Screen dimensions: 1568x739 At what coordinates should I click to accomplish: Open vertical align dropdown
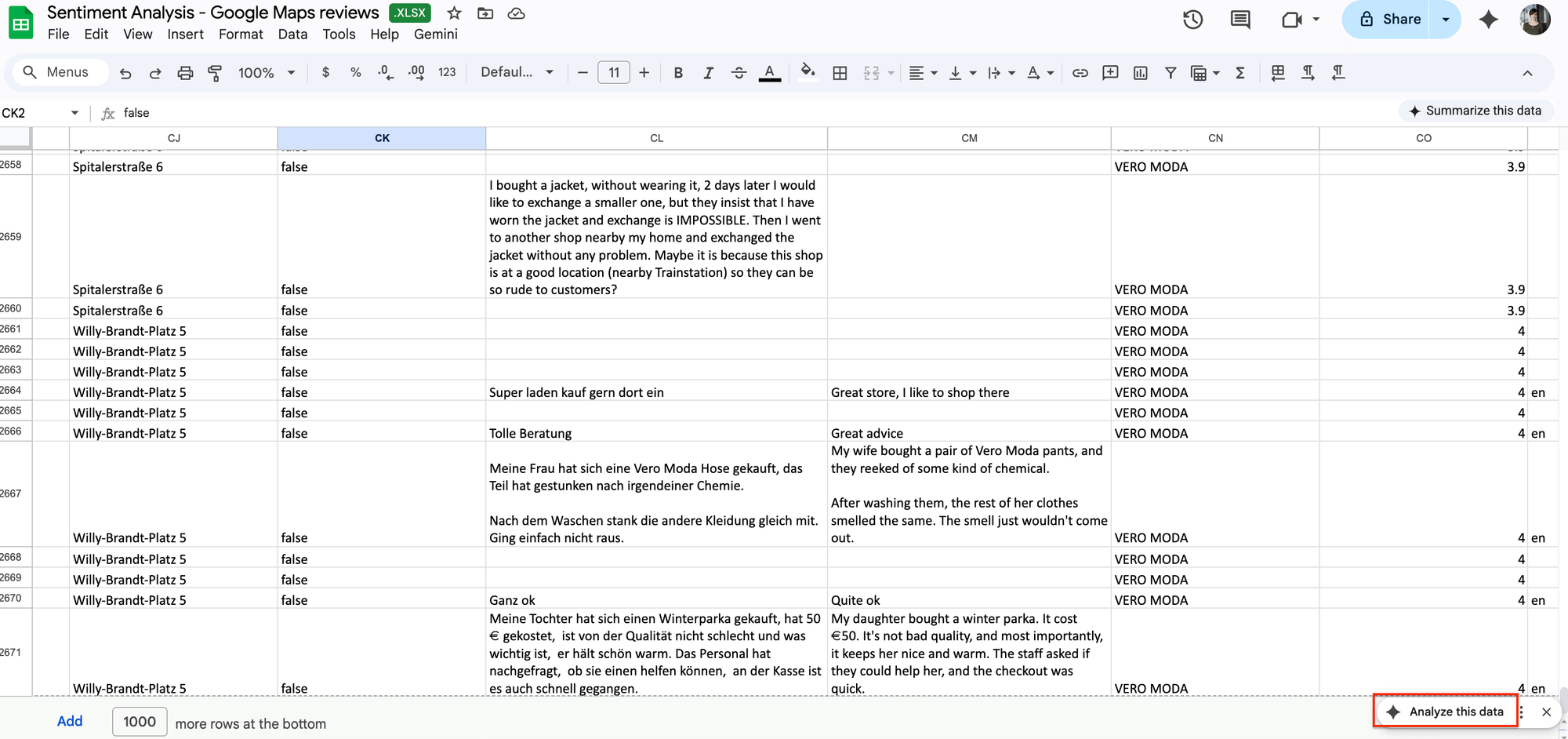coord(962,73)
